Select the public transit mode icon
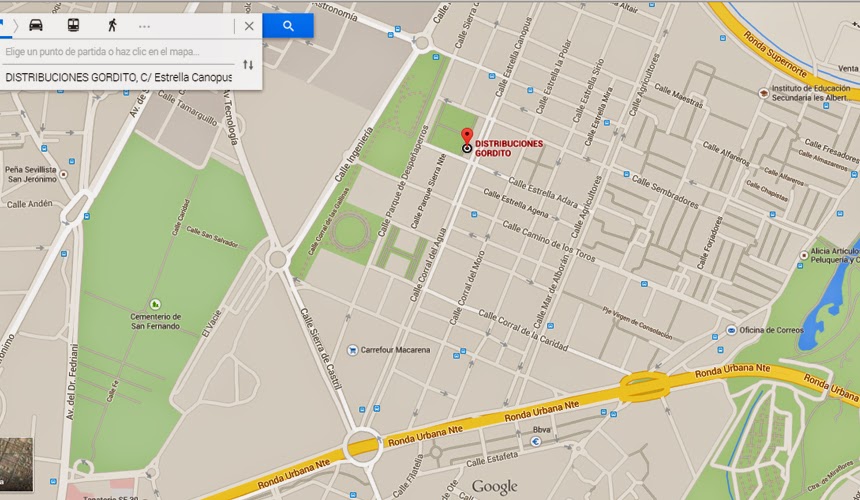This screenshot has height=500, width=860. point(73,25)
